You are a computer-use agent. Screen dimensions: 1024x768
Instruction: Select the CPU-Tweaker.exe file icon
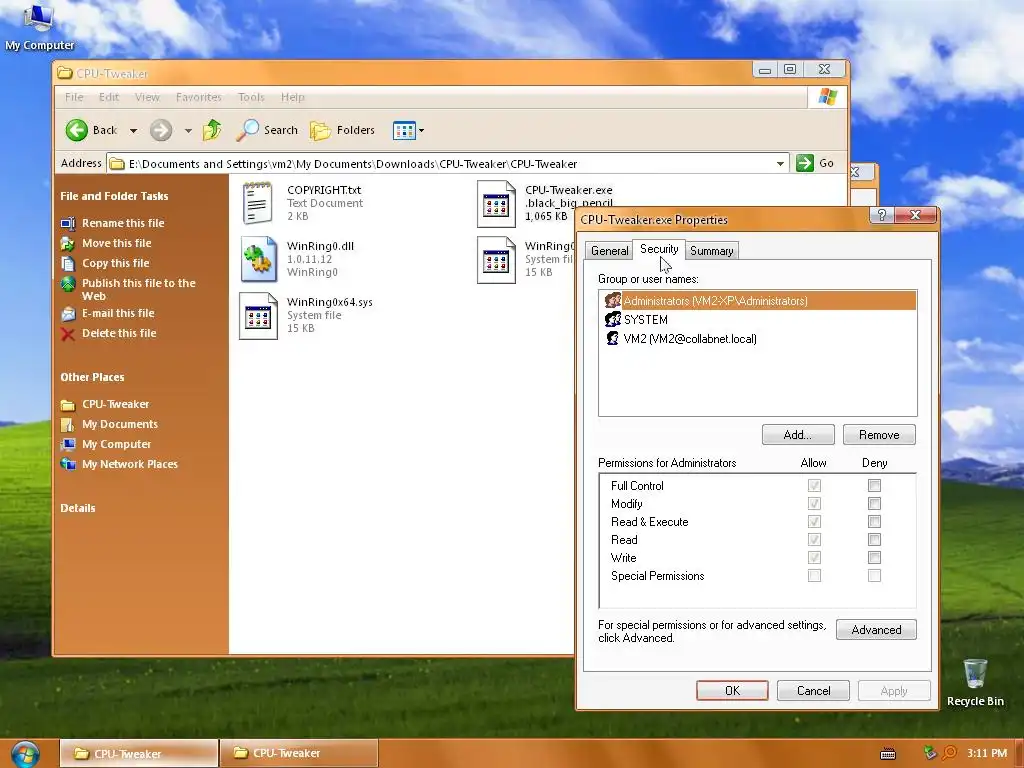click(x=496, y=203)
